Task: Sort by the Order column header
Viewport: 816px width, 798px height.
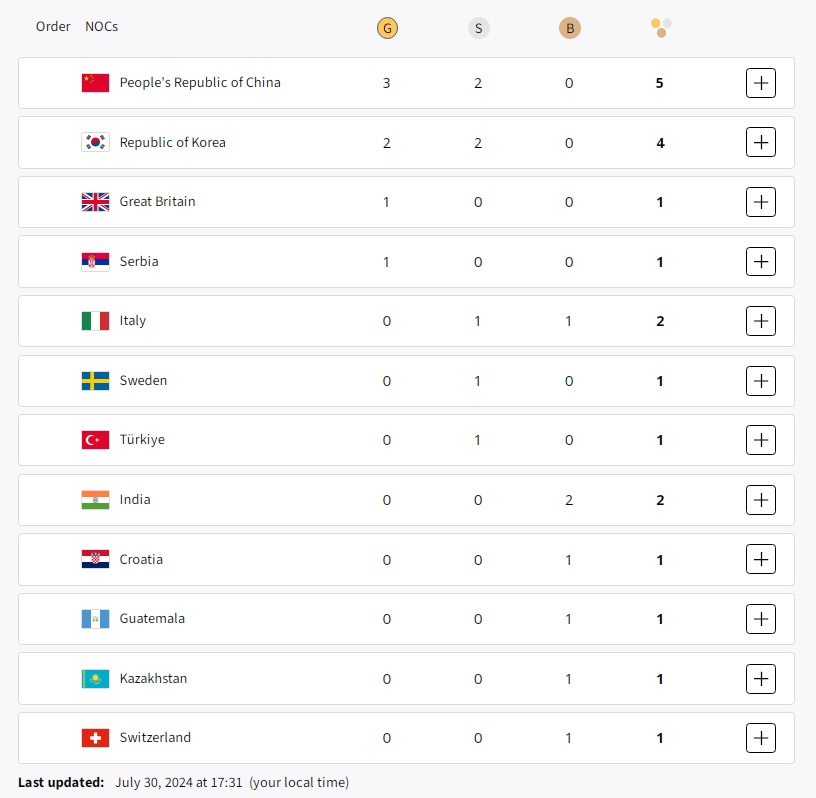Action: pyautogui.click(x=53, y=26)
